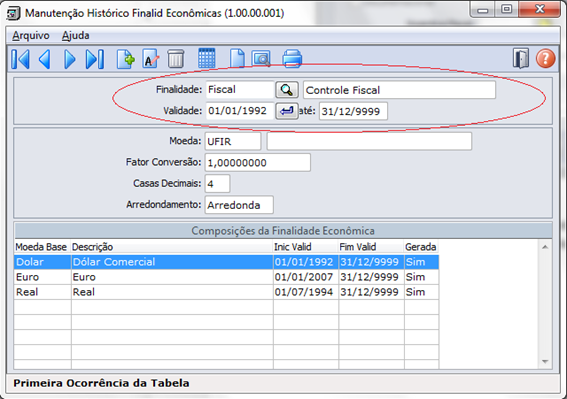Click the Gerada column header
This screenshot has width=567, height=399.
(421, 247)
